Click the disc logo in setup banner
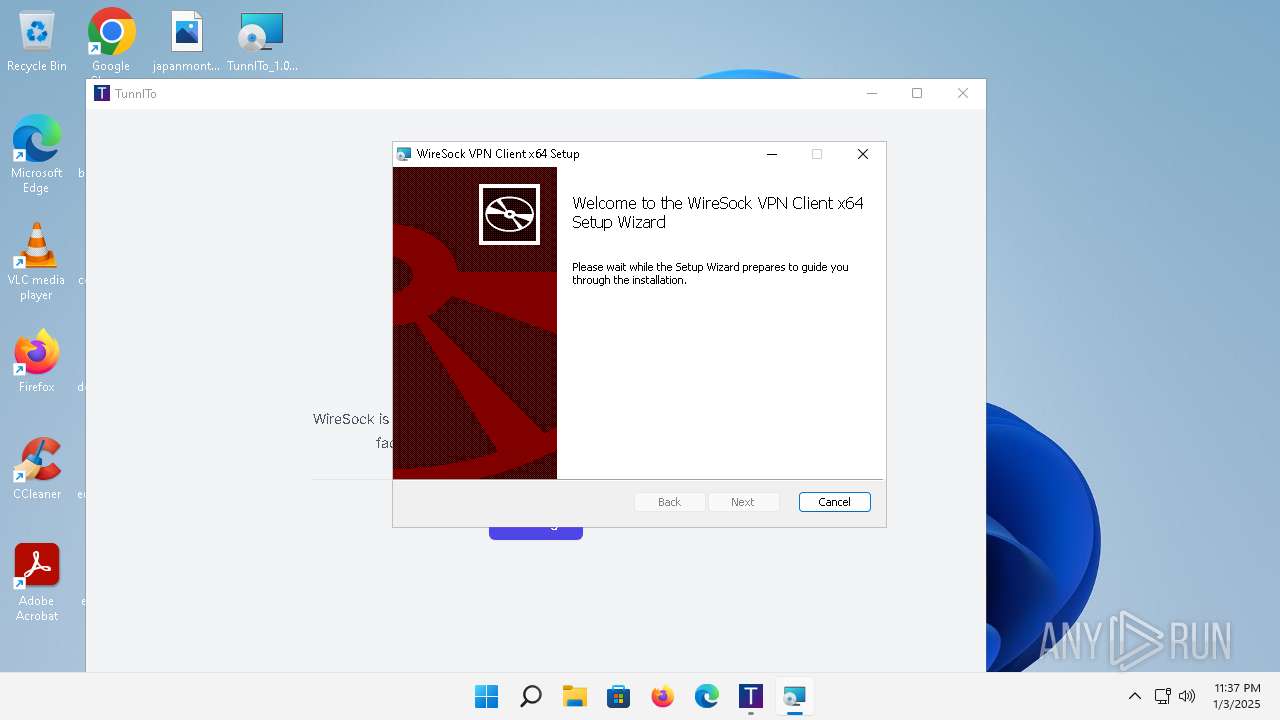 point(509,214)
